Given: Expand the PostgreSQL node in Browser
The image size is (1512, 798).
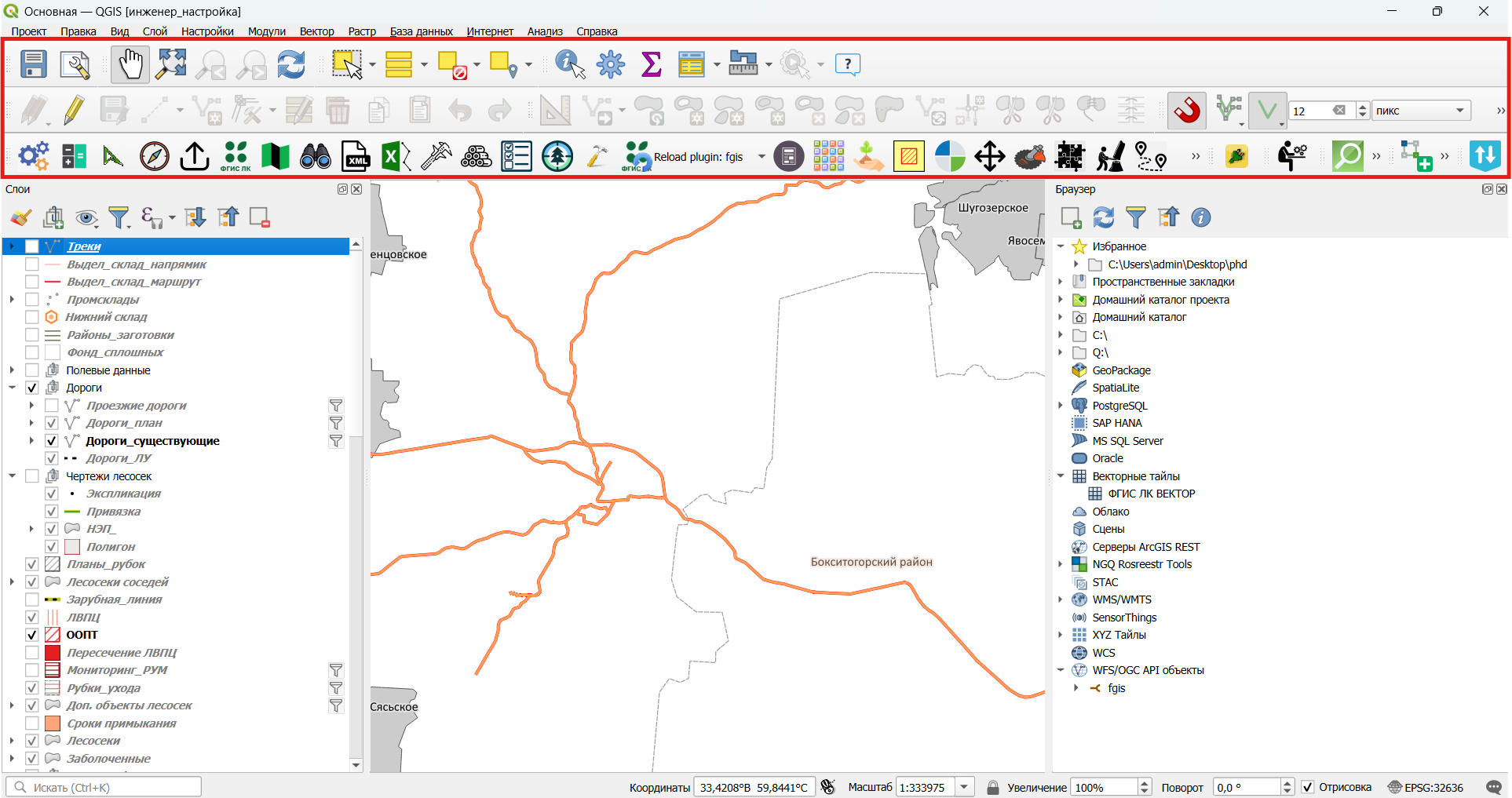Looking at the screenshot, I should (x=1061, y=406).
